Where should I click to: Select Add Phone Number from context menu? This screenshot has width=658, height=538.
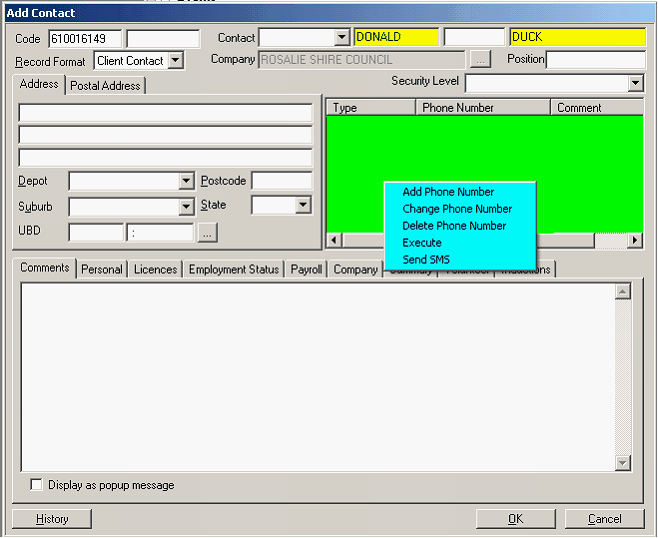tap(448, 192)
